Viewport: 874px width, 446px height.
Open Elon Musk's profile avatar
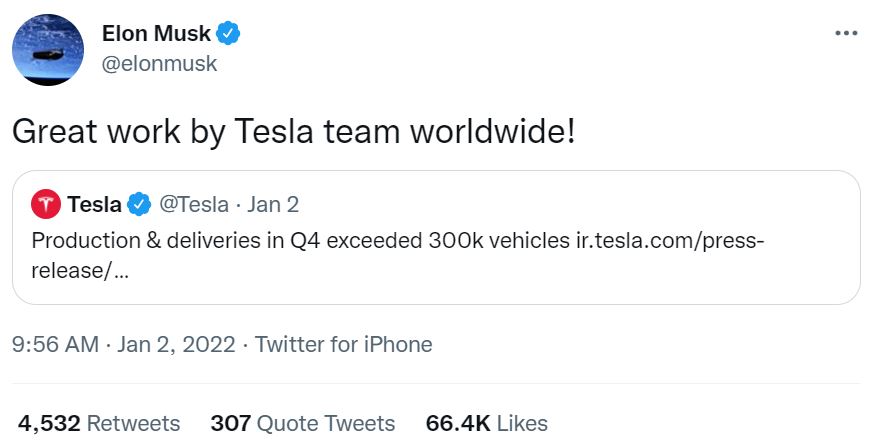tap(50, 49)
